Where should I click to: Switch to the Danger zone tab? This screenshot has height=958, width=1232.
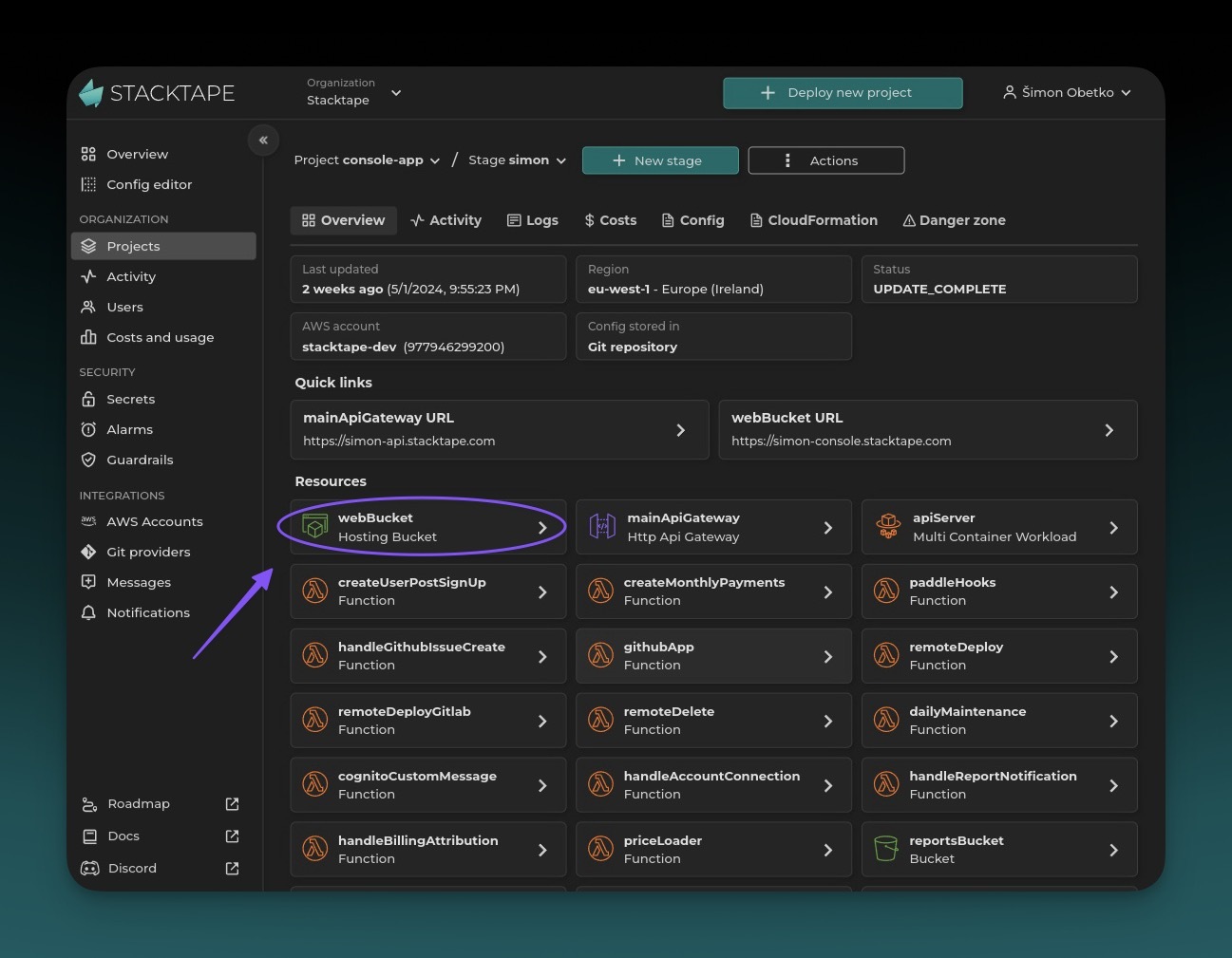[954, 220]
